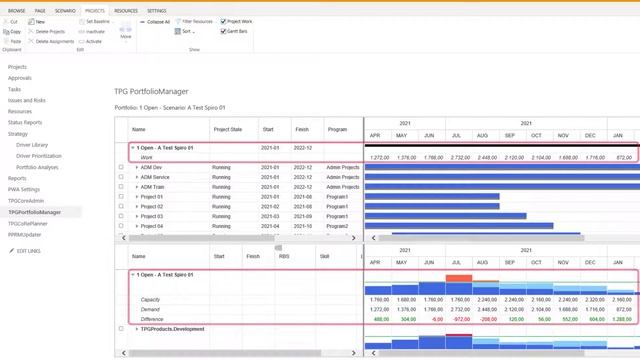
Task: Expand the TPGProducts.Development resource row
Action: [x=137, y=329]
